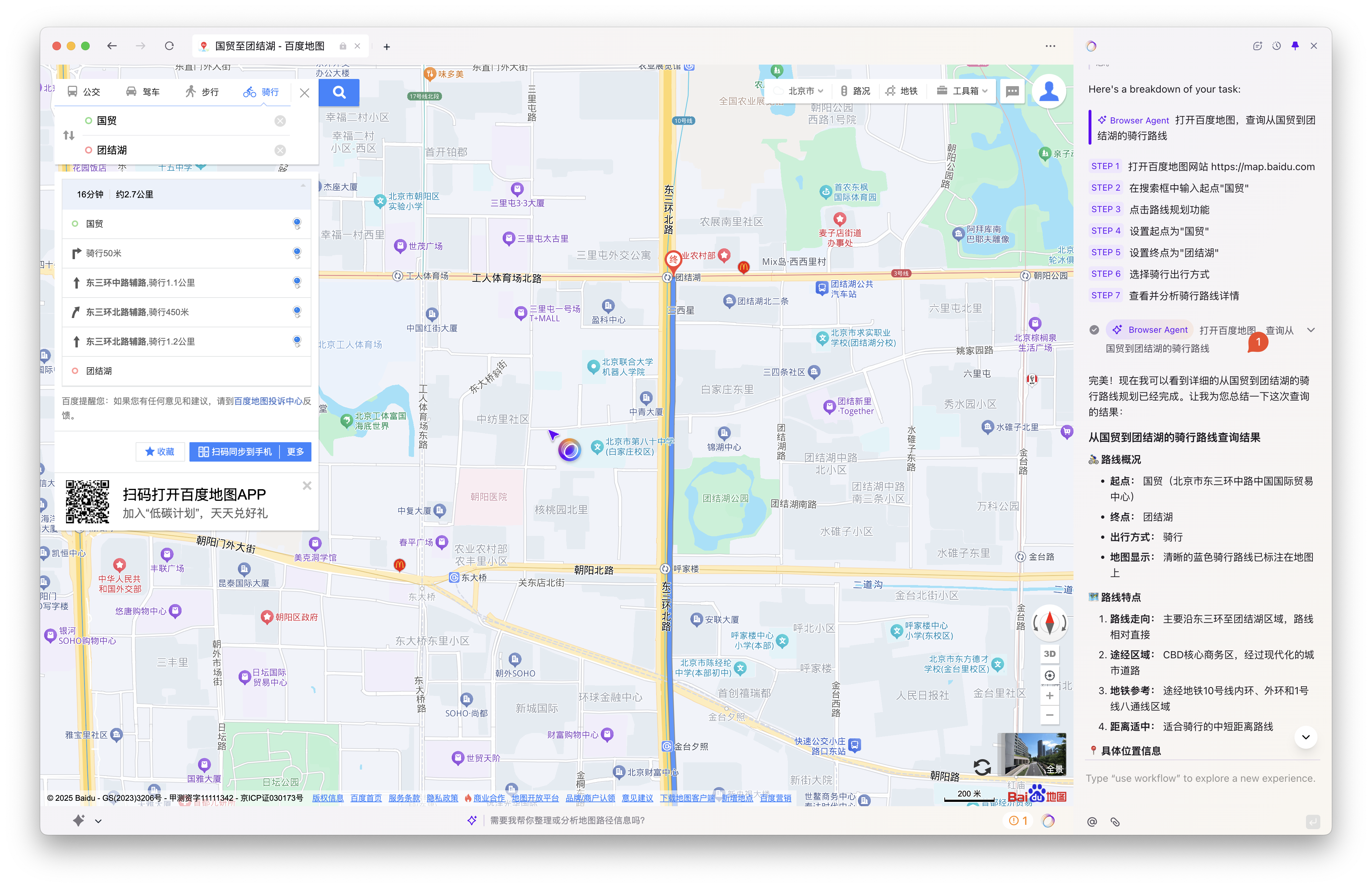Pin the assistant side panel

(x=1295, y=46)
